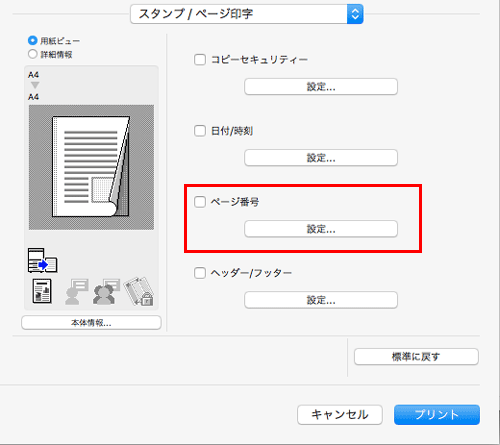Screen dimensions: 500x445
Task: Click the down arrow between A4 sizes
Action: (x=35, y=85)
